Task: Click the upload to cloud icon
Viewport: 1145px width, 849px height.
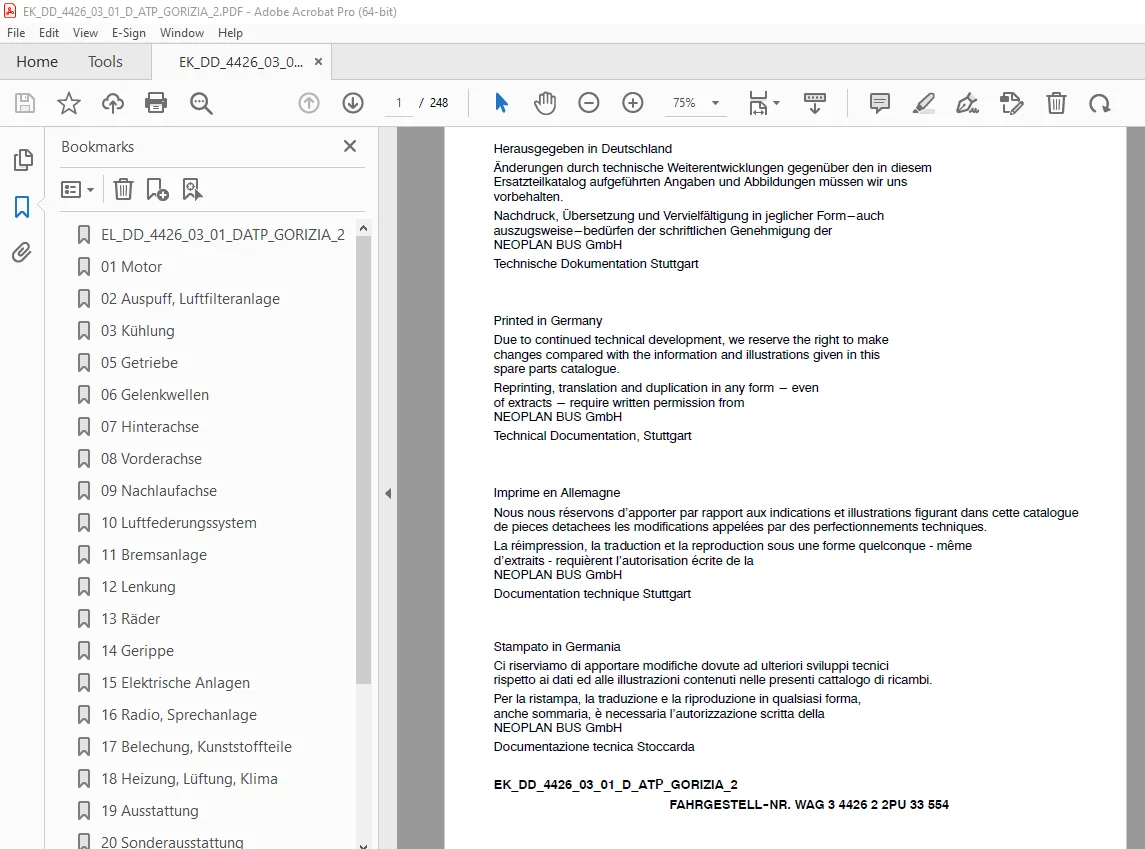Action: click(112, 103)
